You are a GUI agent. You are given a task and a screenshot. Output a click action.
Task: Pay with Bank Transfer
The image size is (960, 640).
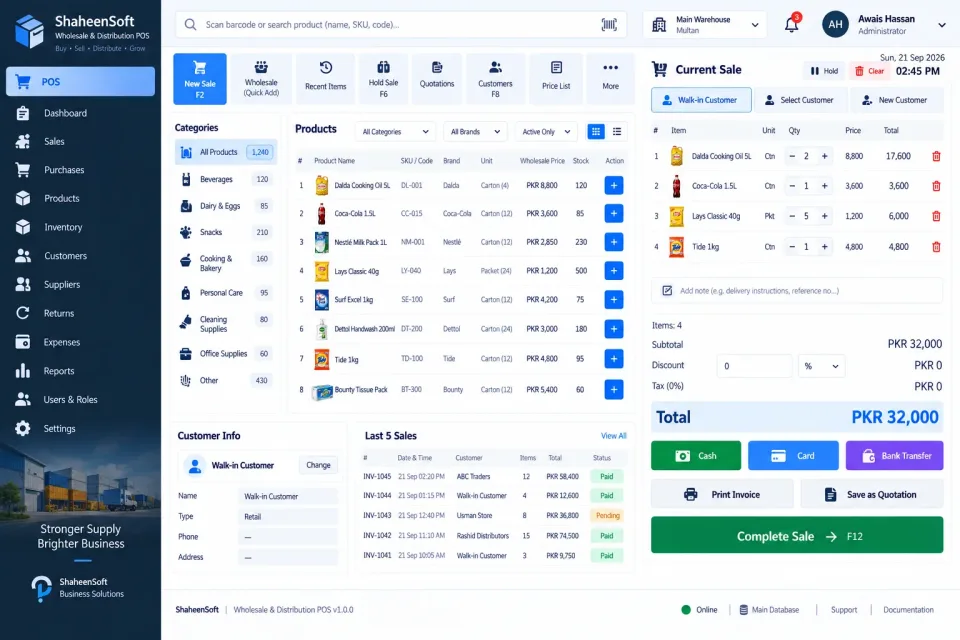(x=894, y=456)
